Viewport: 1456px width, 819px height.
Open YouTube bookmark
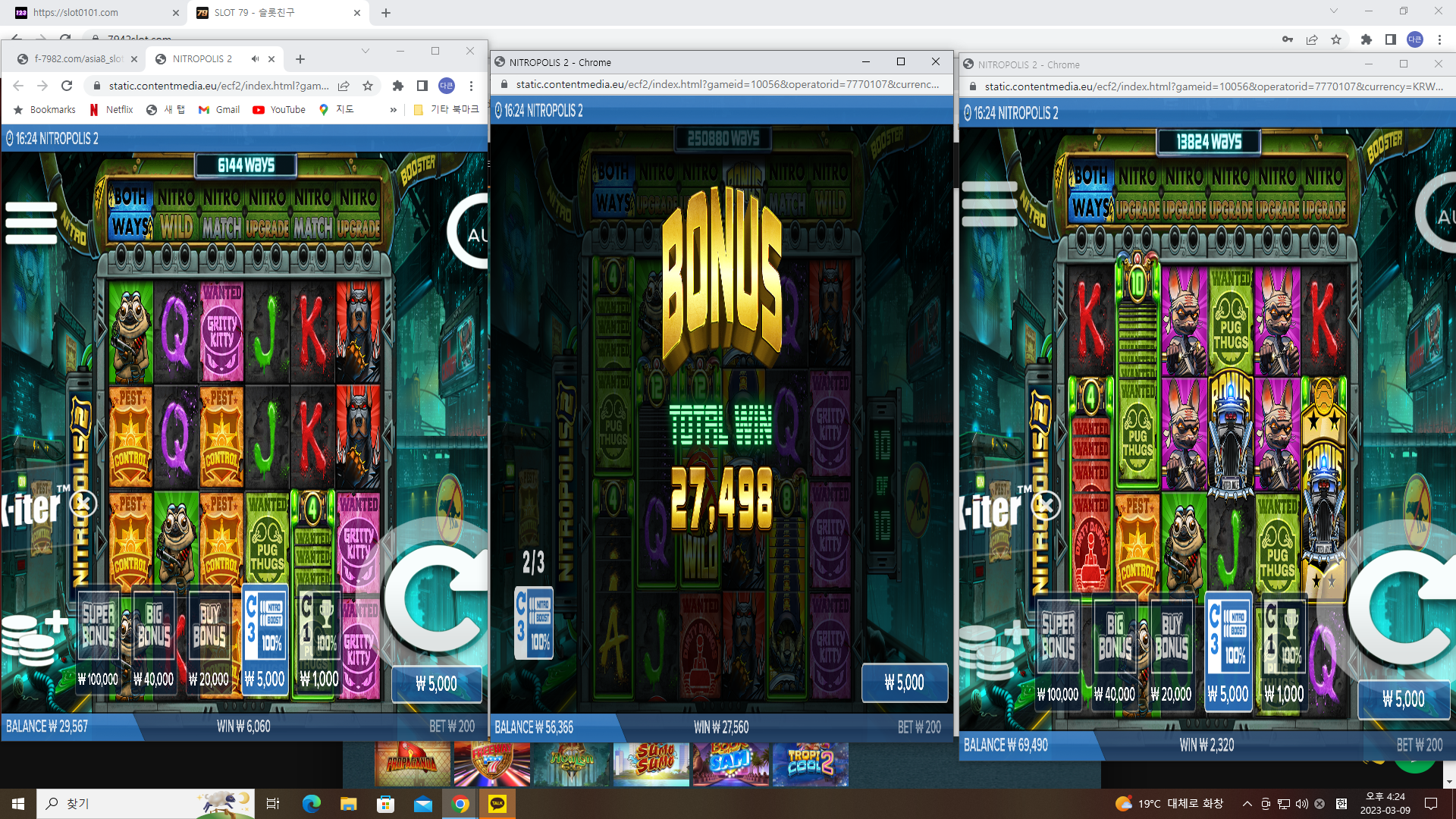point(279,110)
